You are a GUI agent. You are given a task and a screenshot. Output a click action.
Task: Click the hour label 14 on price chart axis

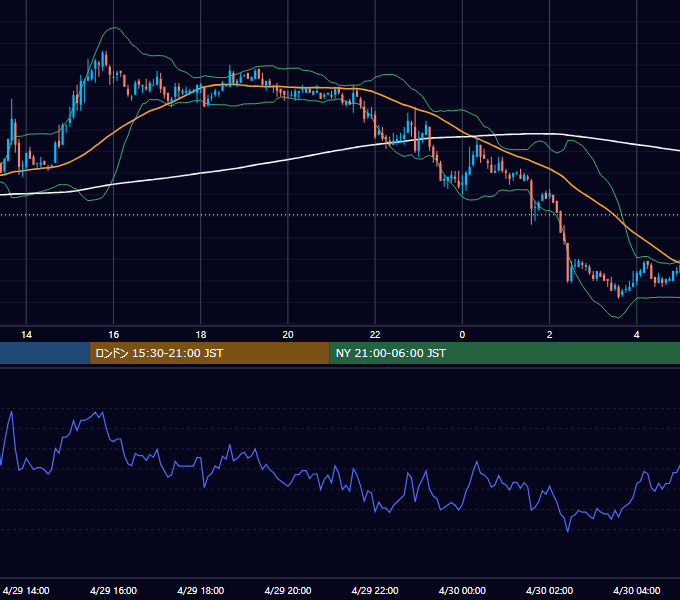[x=26, y=335]
